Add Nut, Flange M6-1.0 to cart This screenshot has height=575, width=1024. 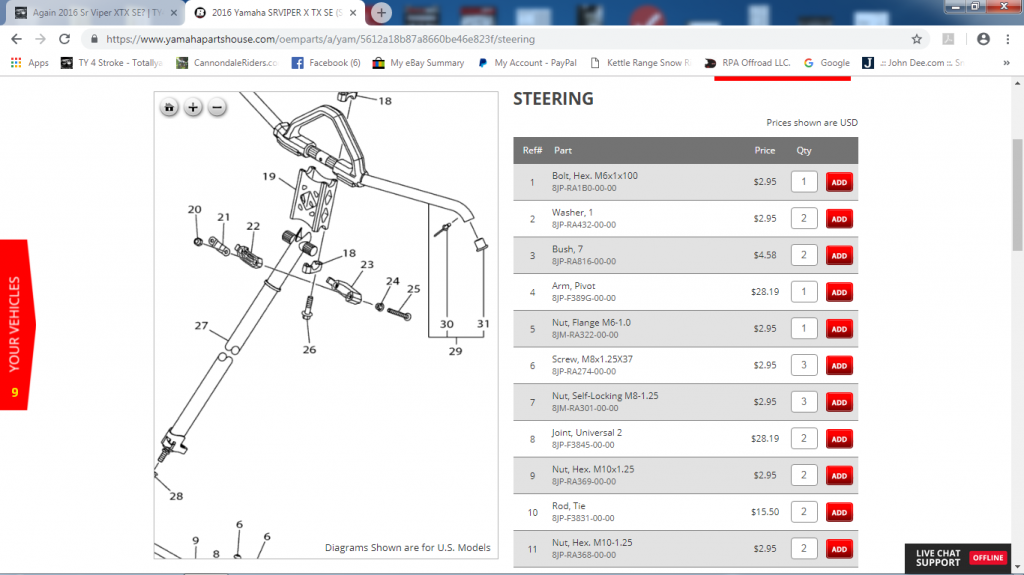[x=839, y=329]
